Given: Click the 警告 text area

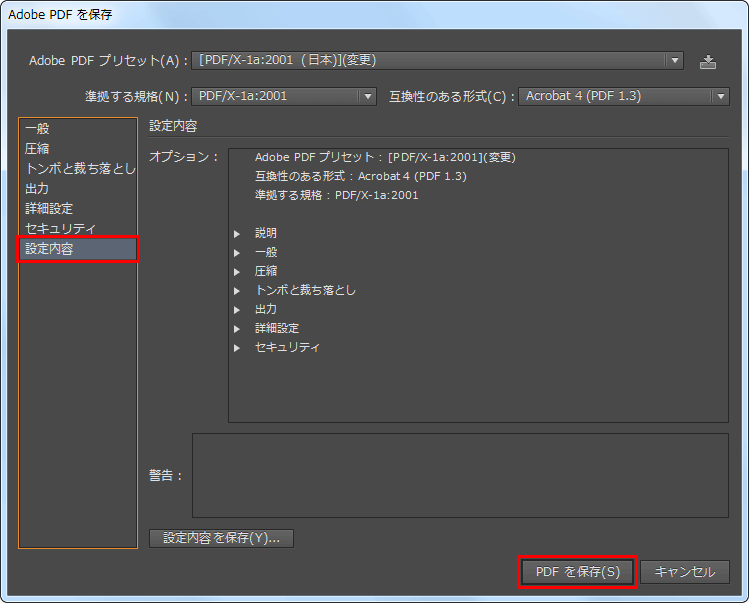Looking at the screenshot, I should (x=460, y=475).
